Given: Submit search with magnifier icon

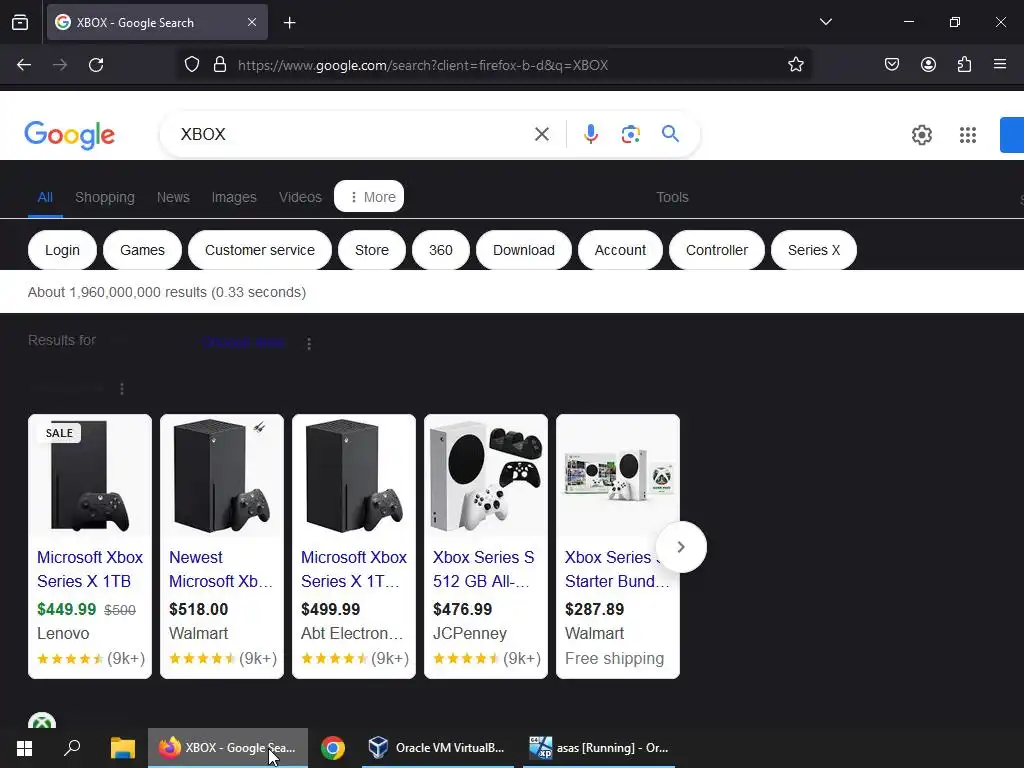Looking at the screenshot, I should [x=670, y=134].
